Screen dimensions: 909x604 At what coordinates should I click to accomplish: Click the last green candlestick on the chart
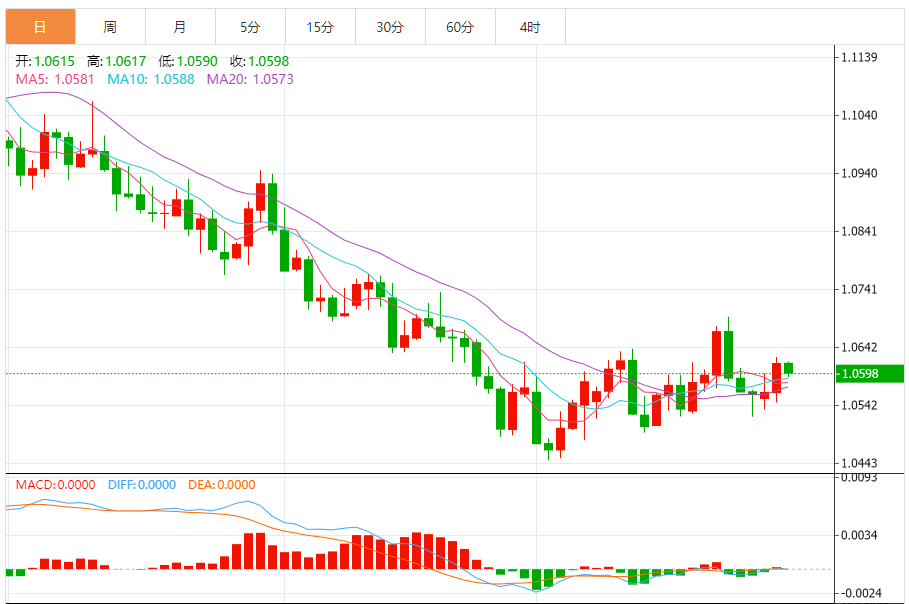coord(788,369)
